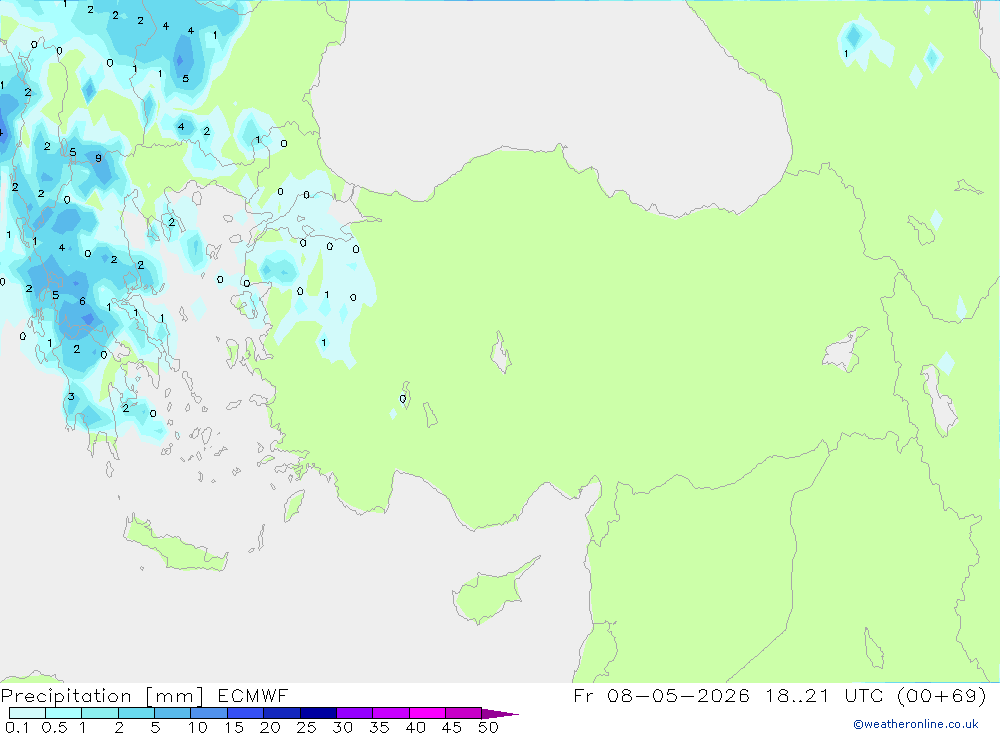1000x733 pixels.
Task: Click the '0.5' legend label
Action: [54, 727]
